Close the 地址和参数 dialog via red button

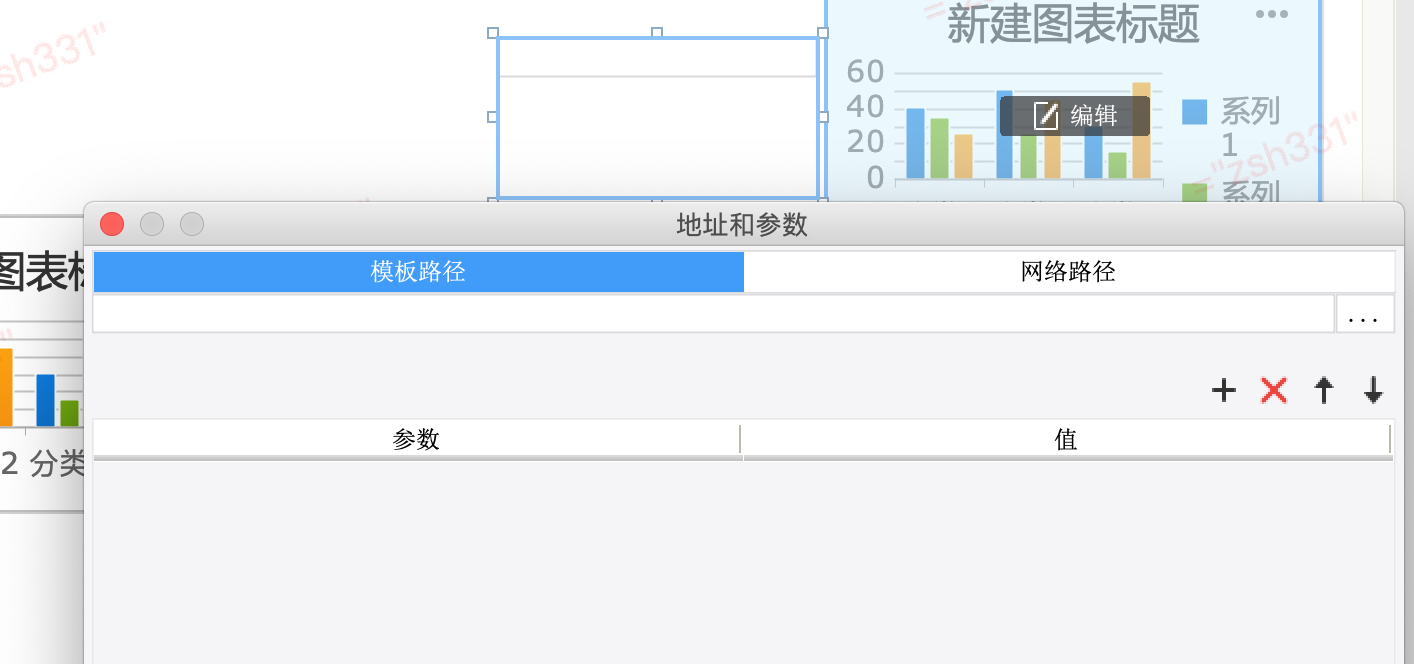[x=112, y=224]
